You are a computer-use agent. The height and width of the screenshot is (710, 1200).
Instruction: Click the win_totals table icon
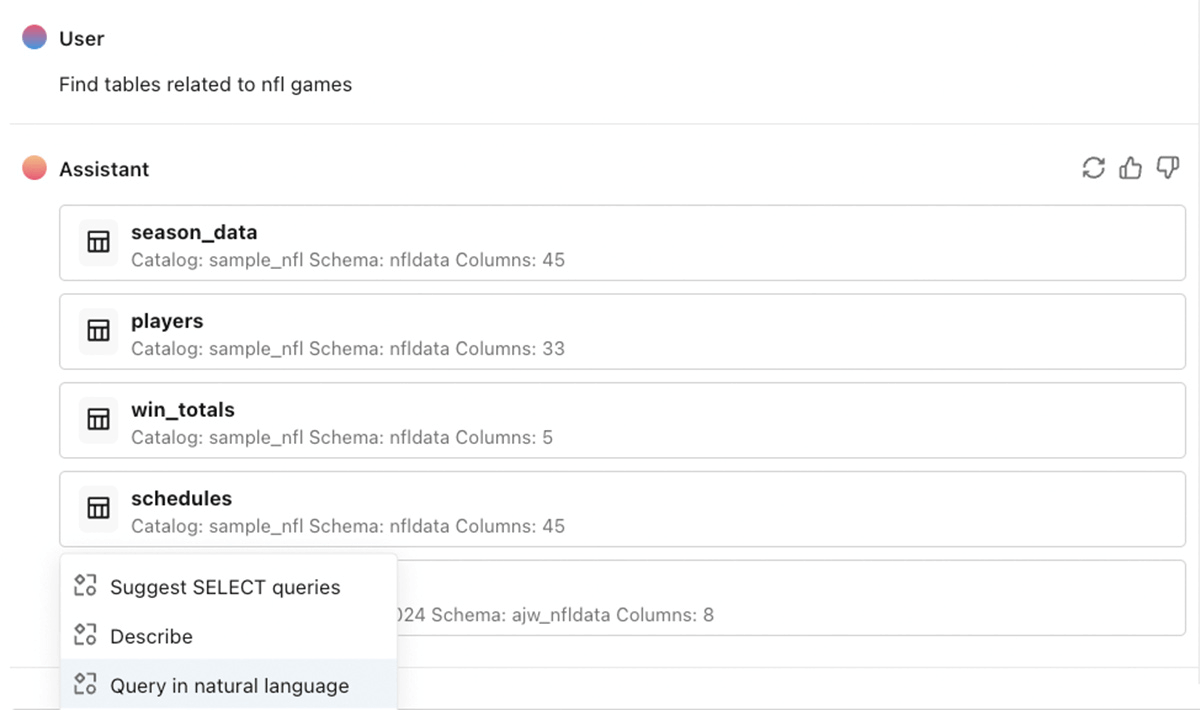point(98,419)
